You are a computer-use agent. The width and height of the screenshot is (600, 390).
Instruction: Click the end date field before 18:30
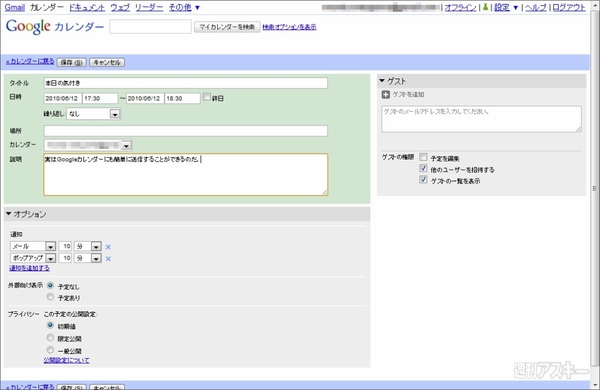click(x=145, y=98)
